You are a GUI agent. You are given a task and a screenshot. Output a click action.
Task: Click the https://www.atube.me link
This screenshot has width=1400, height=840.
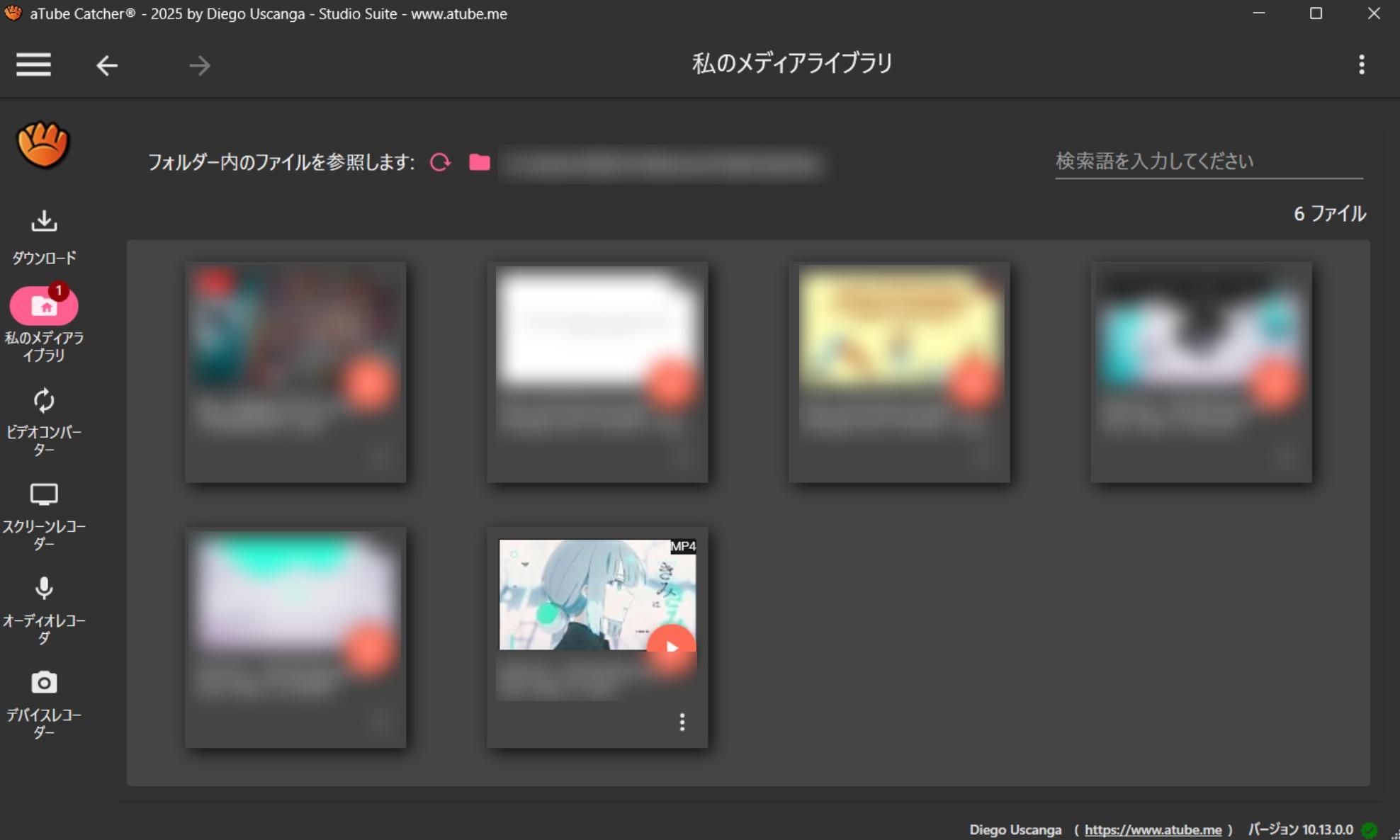tap(1153, 829)
